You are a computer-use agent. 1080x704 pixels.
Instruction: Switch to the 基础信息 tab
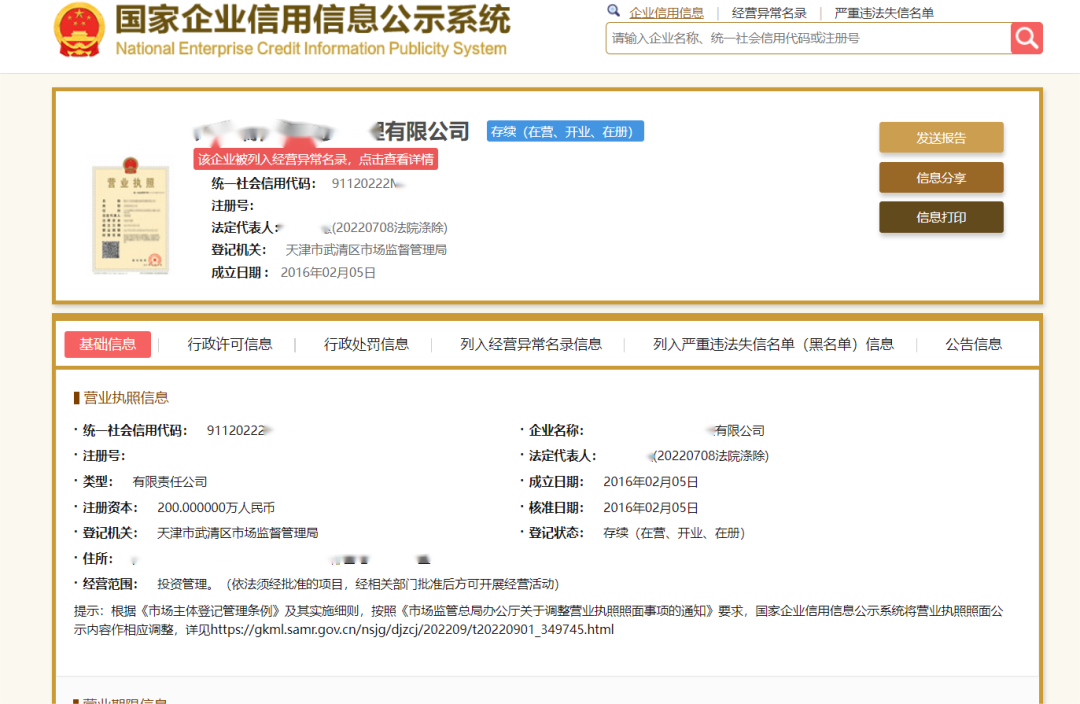108,344
